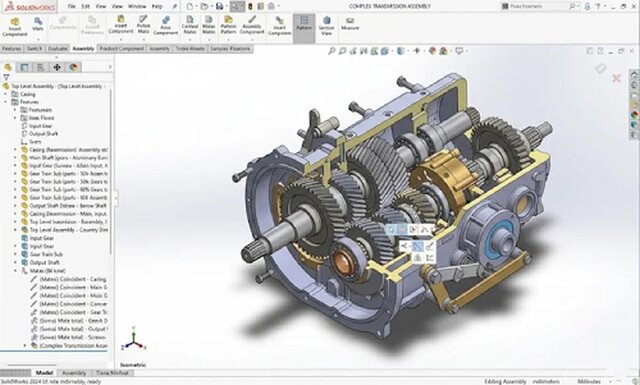640x385 pixels.
Task: Click the task pane Appearances color ball
Action: (634, 116)
